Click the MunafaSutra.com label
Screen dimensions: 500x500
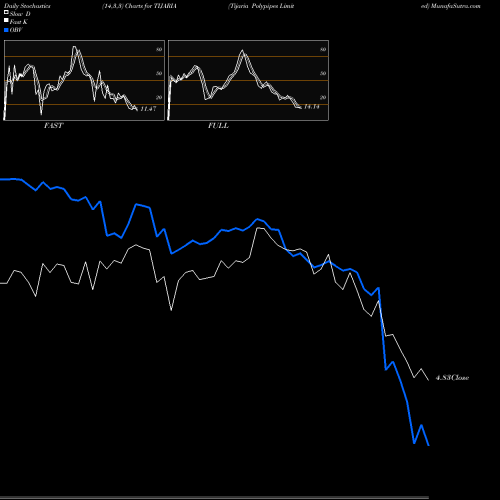455,6
